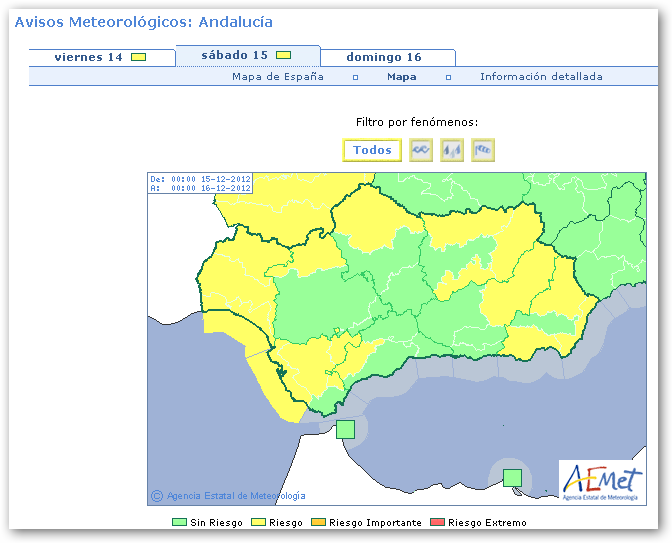The width and height of the screenshot is (672, 543).
Task: Click the Ceuta green square marker
Action: tap(345, 429)
